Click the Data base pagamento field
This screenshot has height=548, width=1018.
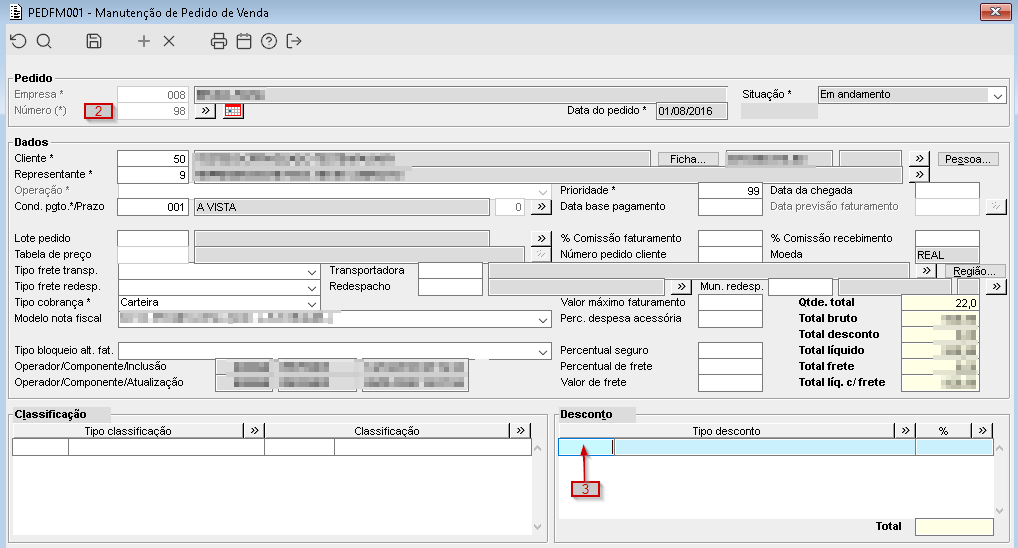(730, 207)
